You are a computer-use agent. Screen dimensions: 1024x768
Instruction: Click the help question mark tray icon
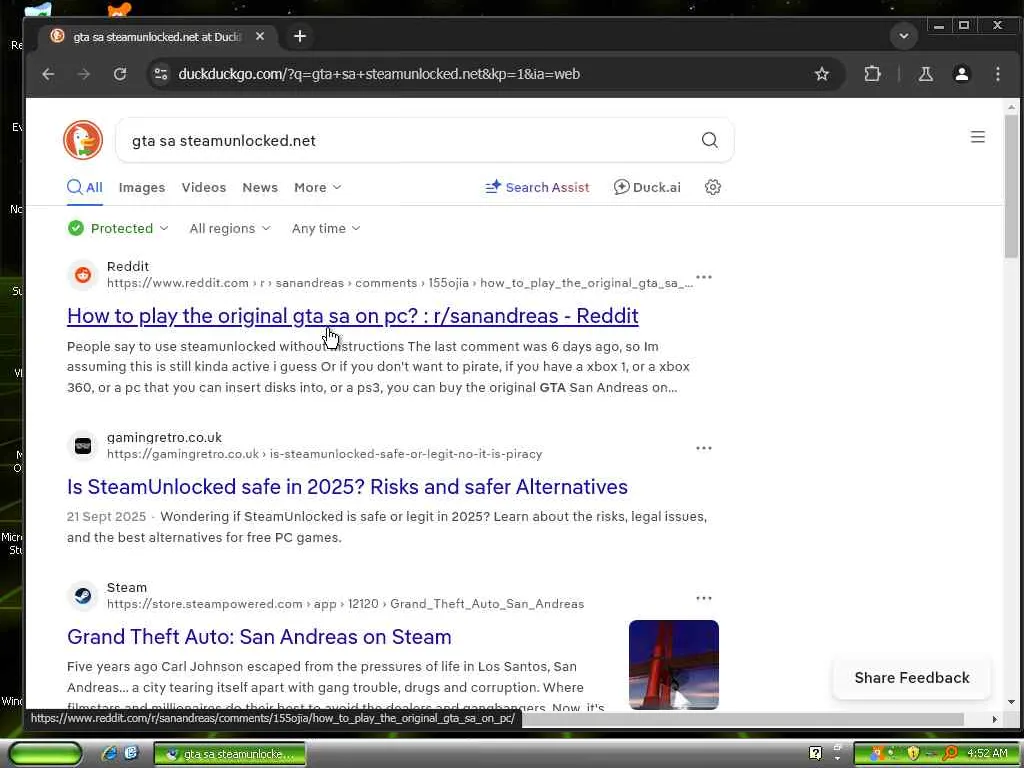(815, 754)
